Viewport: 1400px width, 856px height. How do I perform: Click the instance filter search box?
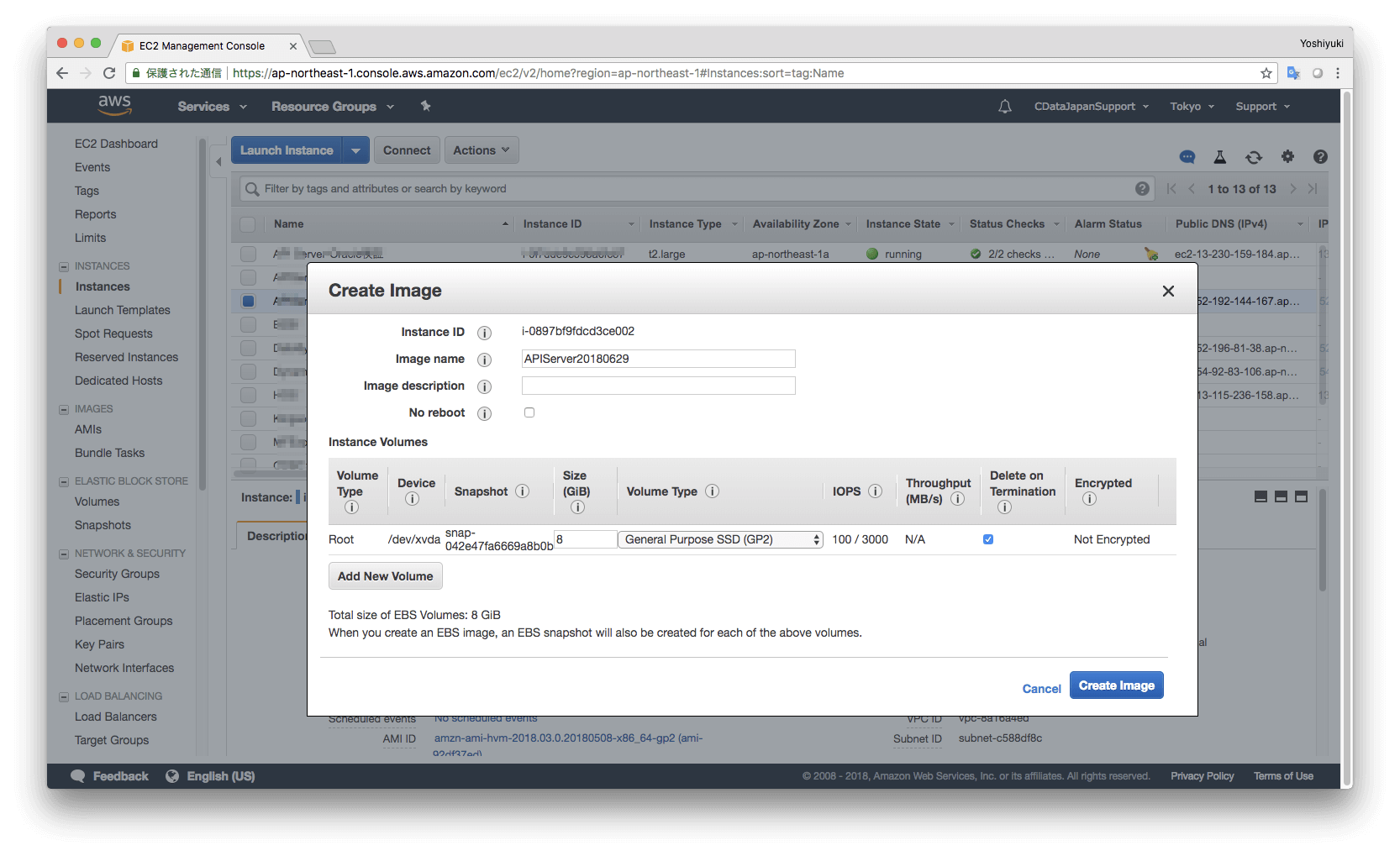696,189
